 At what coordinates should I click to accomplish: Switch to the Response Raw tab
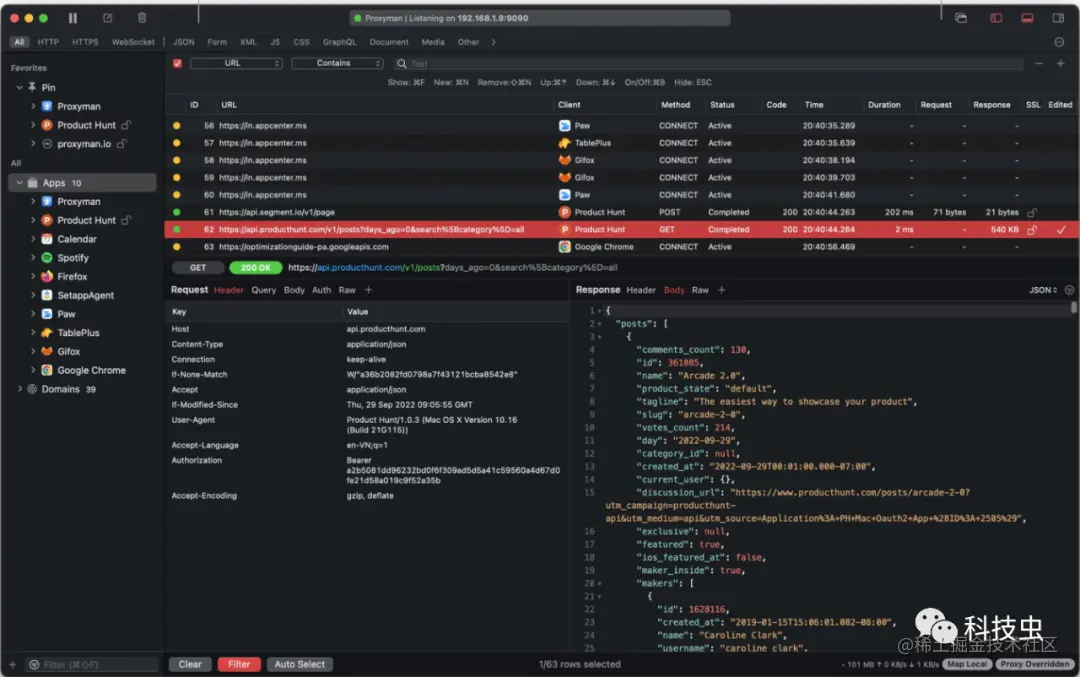point(700,291)
